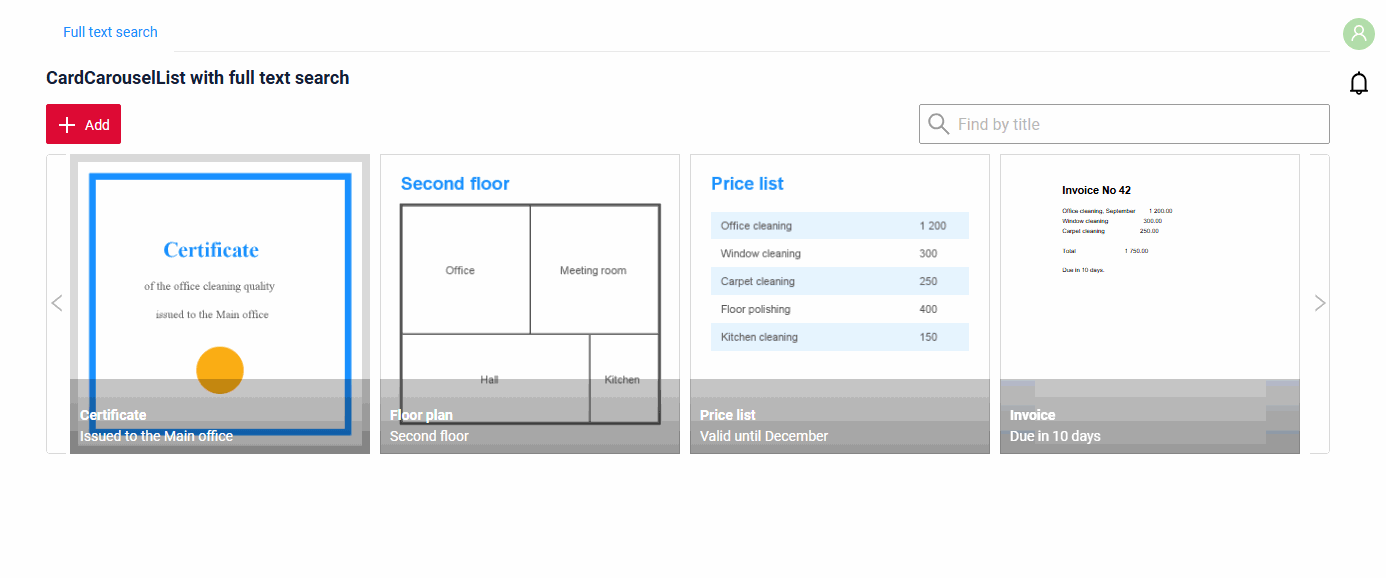1386x578 pixels.
Task: Click the "Kitchen cleaning" row in the price list
Action: (x=840, y=337)
